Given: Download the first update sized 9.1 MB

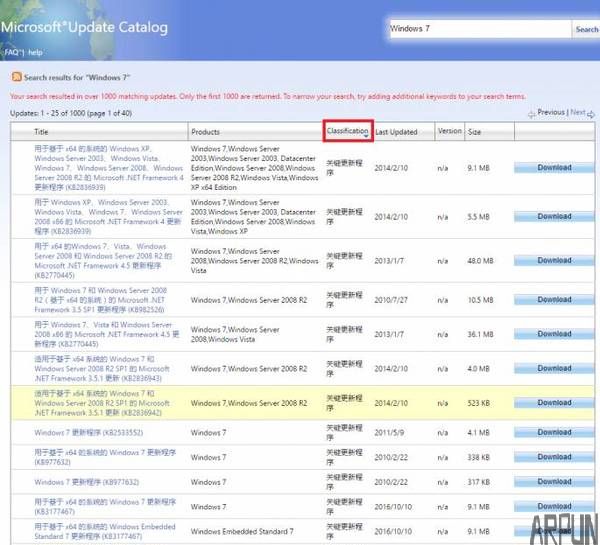Looking at the screenshot, I should point(555,168).
